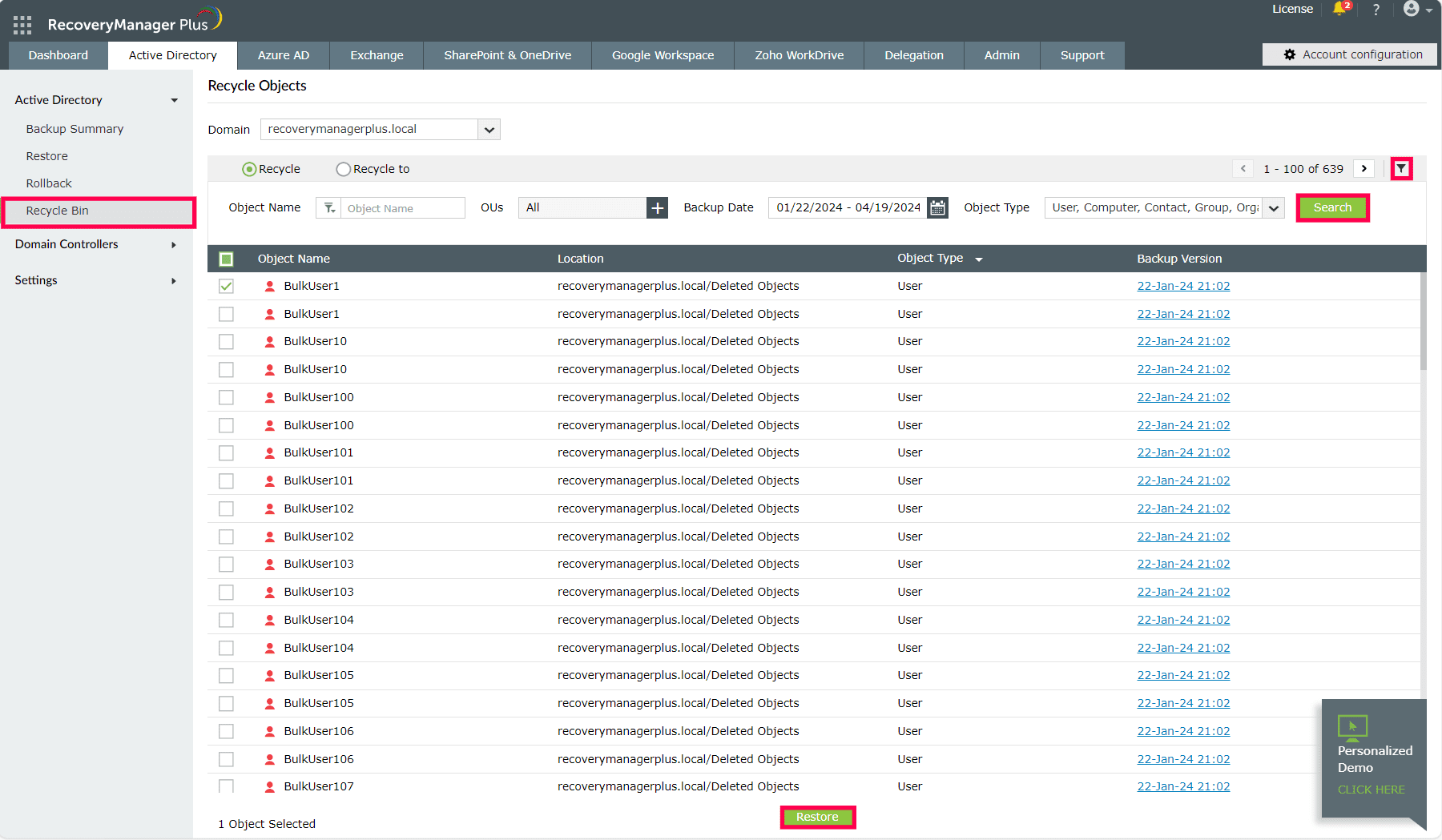
Task: Check the first BulkUser104 row checkbox
Action: coord(227,620)
